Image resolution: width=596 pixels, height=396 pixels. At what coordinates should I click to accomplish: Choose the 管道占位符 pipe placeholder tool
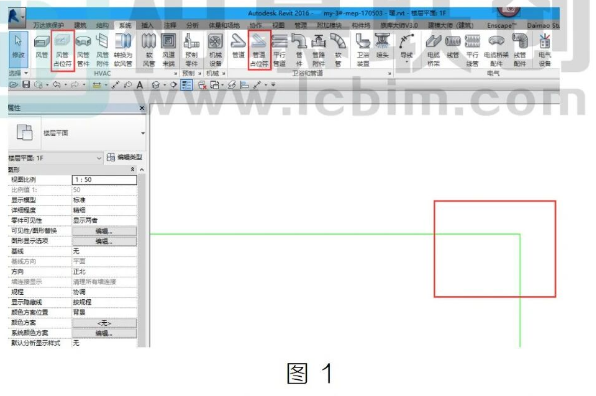(x=259, y=50)
